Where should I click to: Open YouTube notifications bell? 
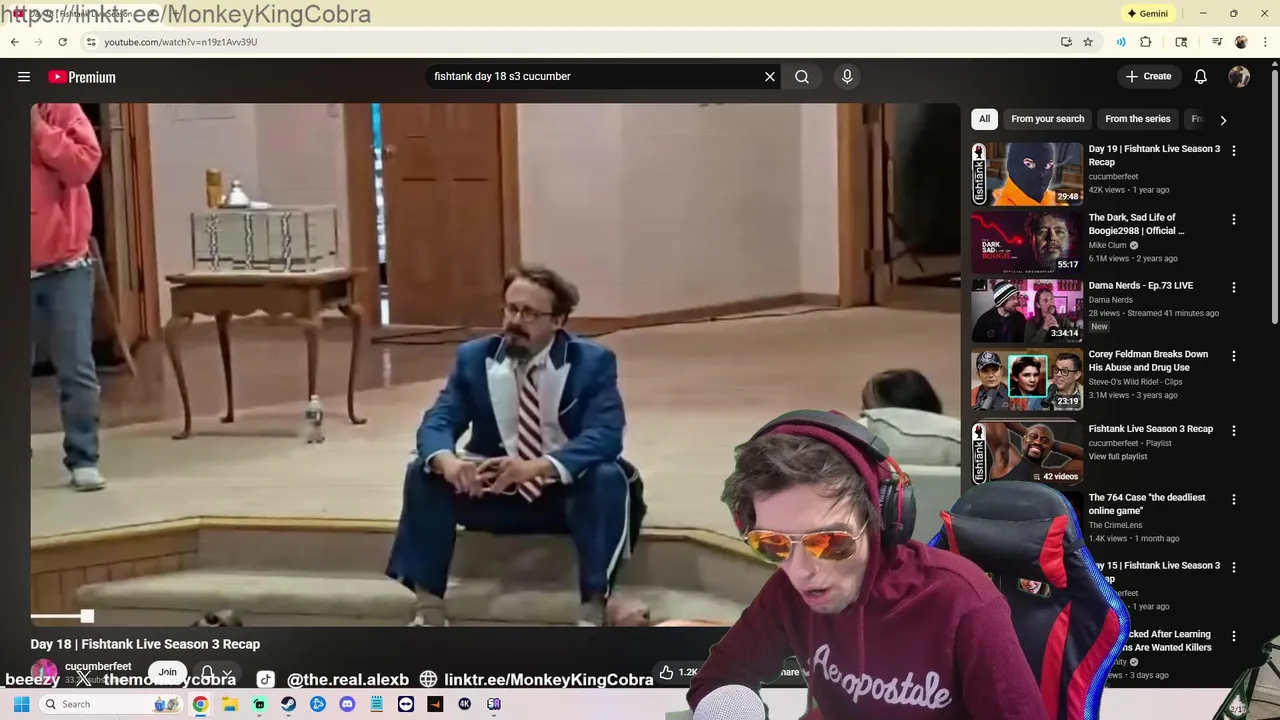[x=1201, y=77]
